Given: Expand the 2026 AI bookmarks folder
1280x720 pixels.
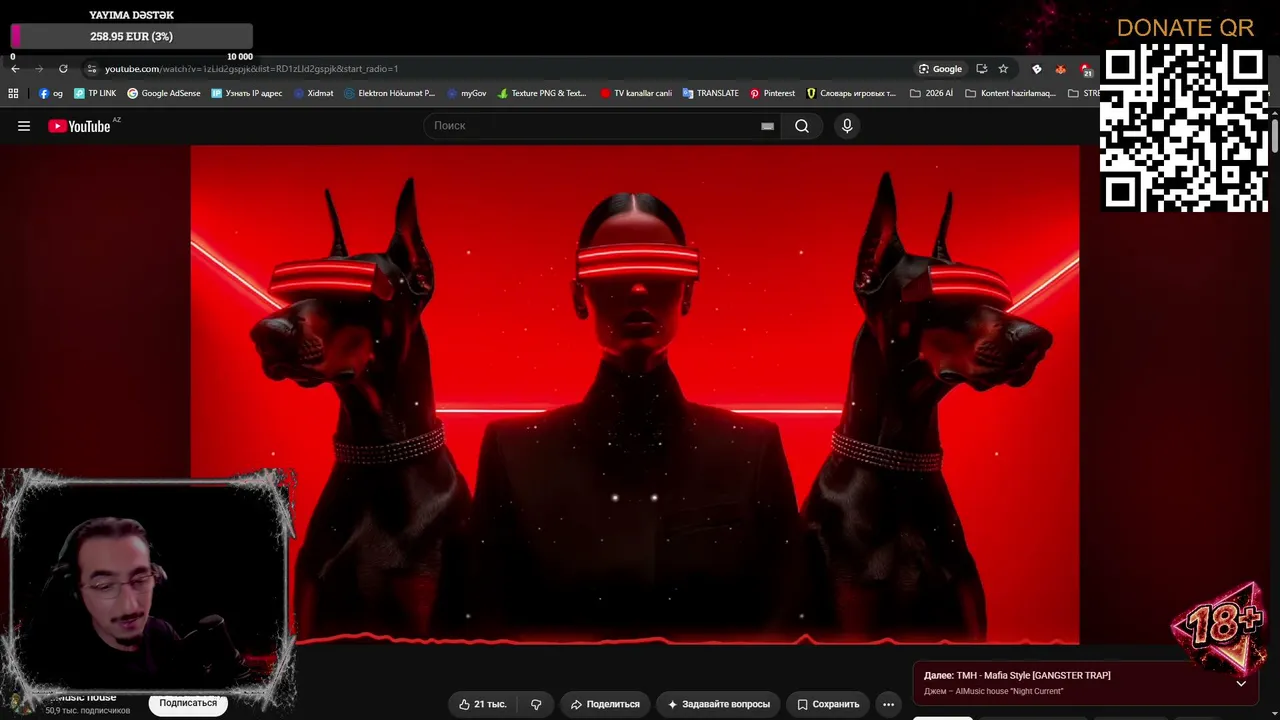Looking at the screenshot, I should 931,93.
